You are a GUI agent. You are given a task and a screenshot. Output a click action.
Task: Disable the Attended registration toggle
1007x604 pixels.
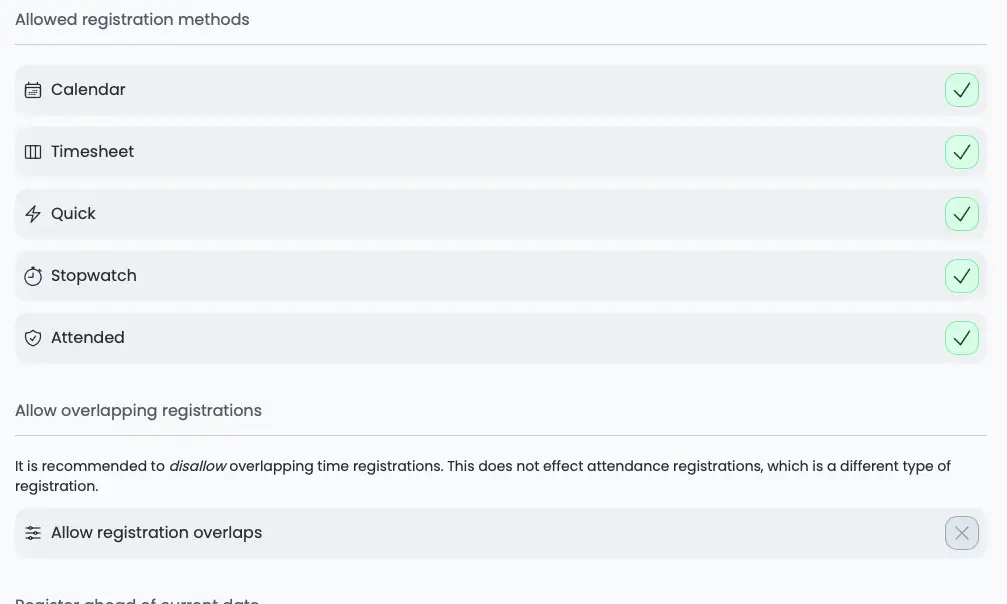pyautogui.click(x=961, y=338)
